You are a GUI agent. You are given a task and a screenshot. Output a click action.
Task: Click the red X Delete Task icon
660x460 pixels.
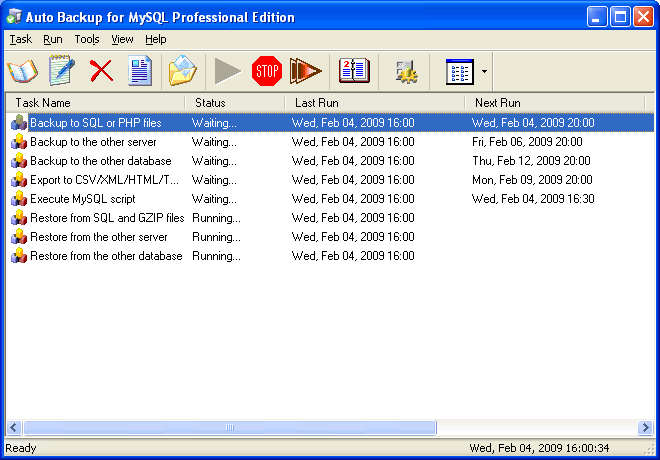click(x=101, y=70)
